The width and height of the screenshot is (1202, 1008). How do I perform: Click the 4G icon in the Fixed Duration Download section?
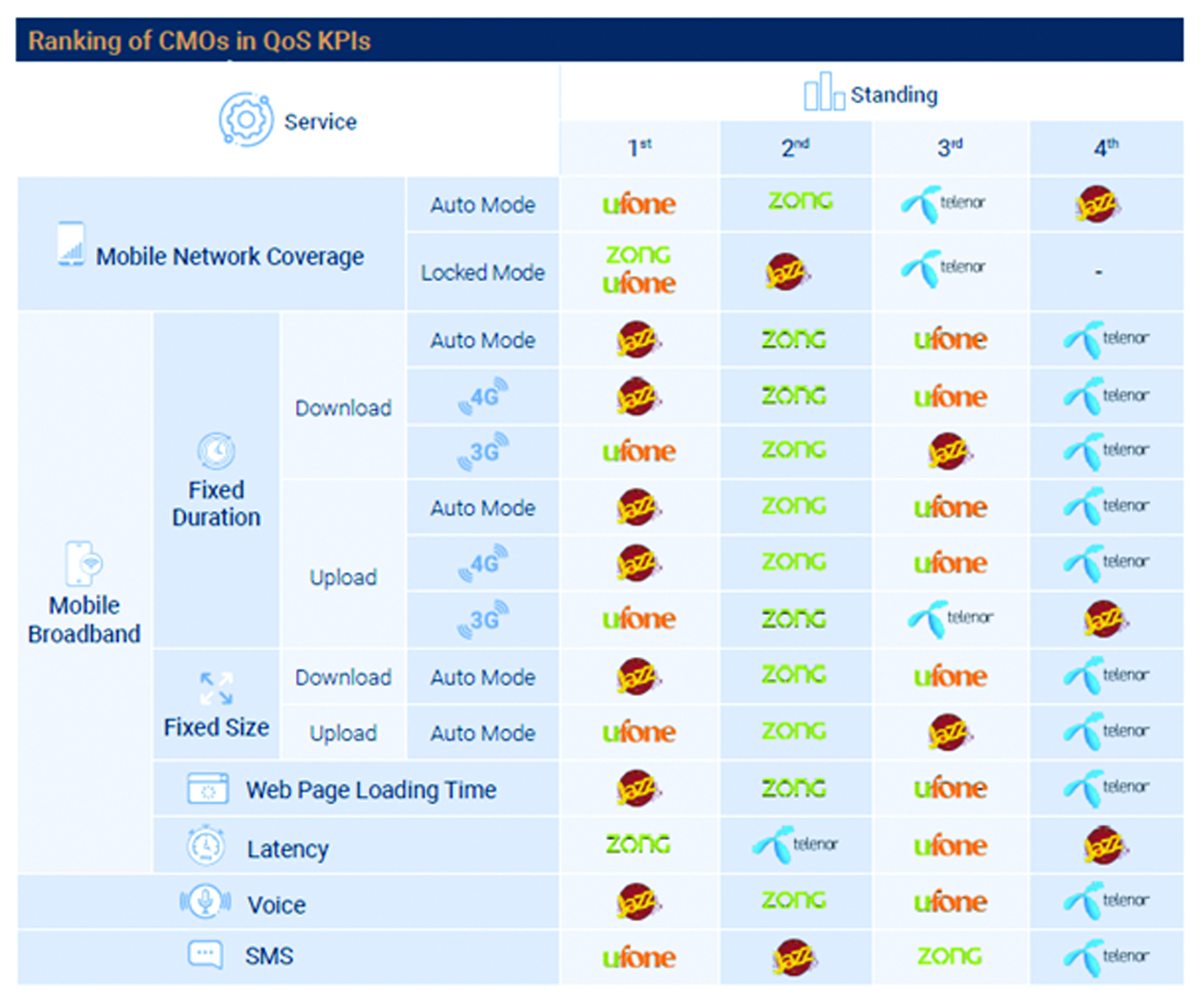pyautogui.click(x=483, y=396)
